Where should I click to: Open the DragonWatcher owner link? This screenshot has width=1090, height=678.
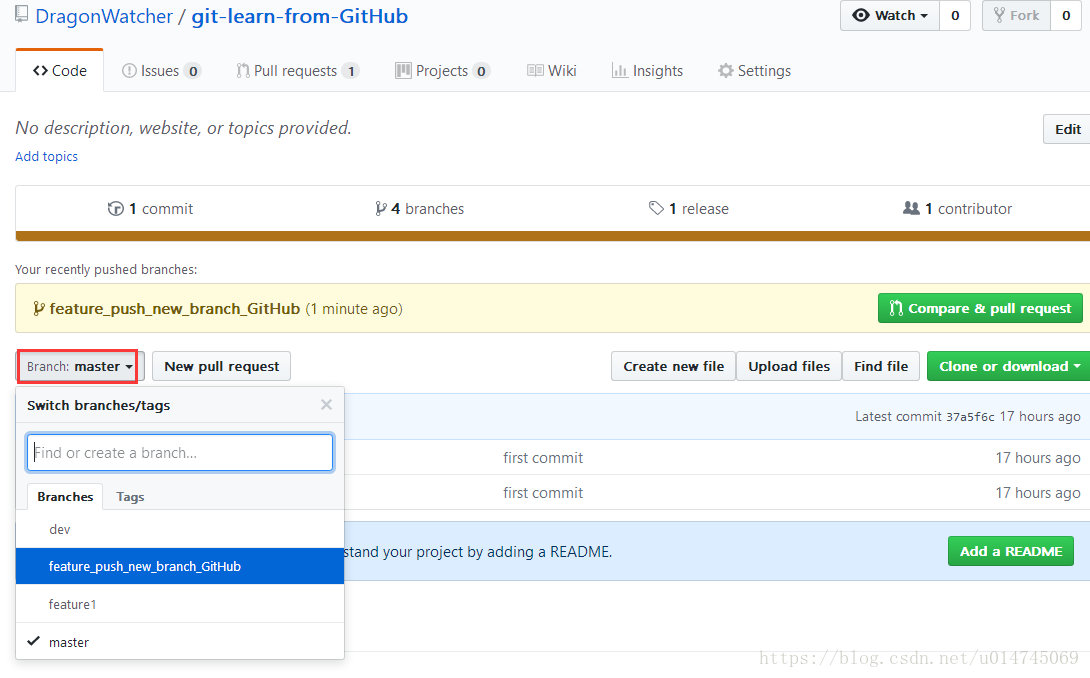pos(104,16)
